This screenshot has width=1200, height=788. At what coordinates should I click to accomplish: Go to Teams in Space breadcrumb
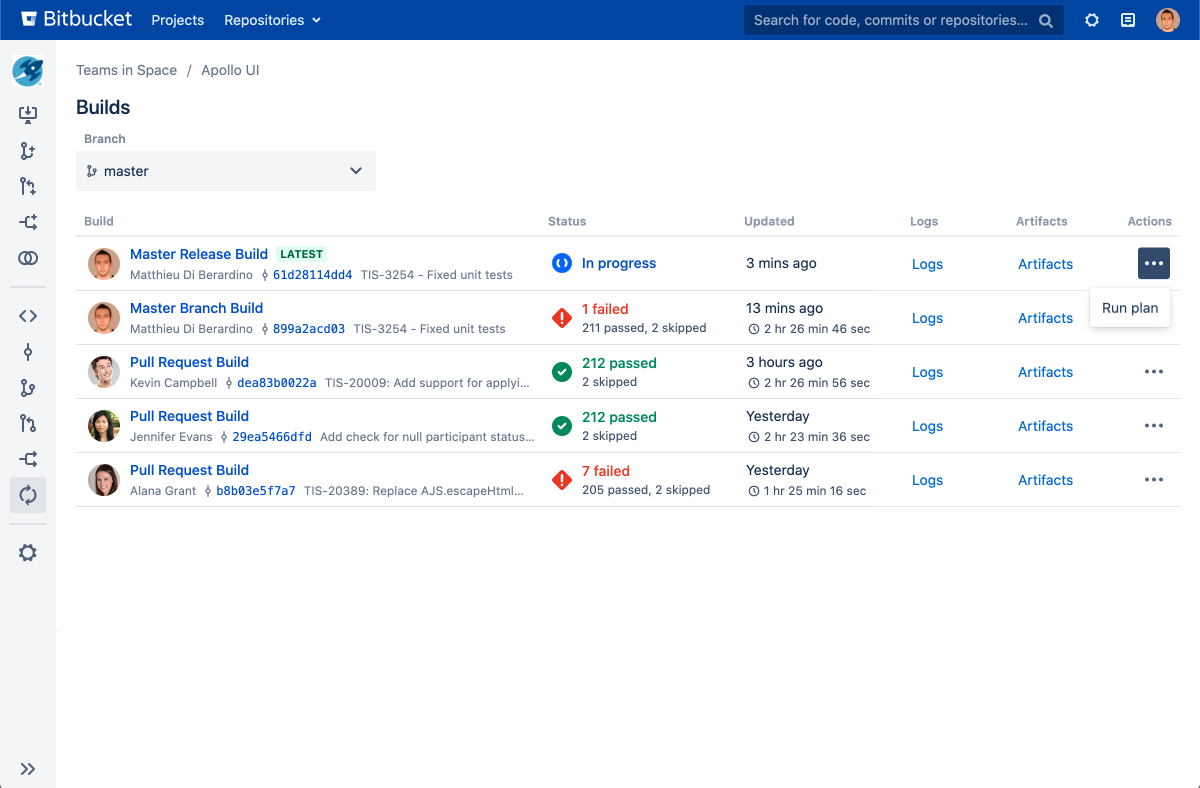127,70
